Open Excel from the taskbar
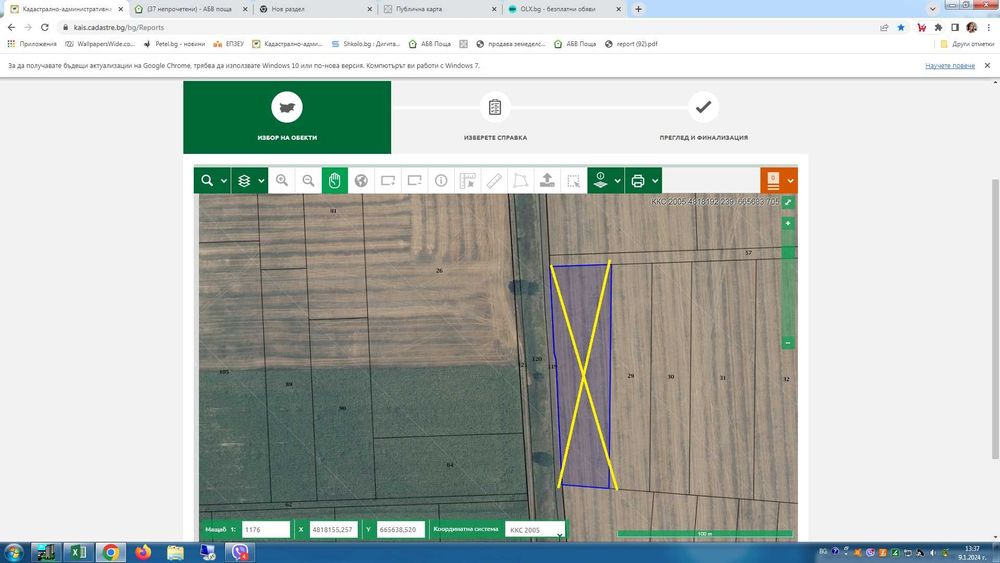This screenshot has width=1000, height=563. (78, 552)
